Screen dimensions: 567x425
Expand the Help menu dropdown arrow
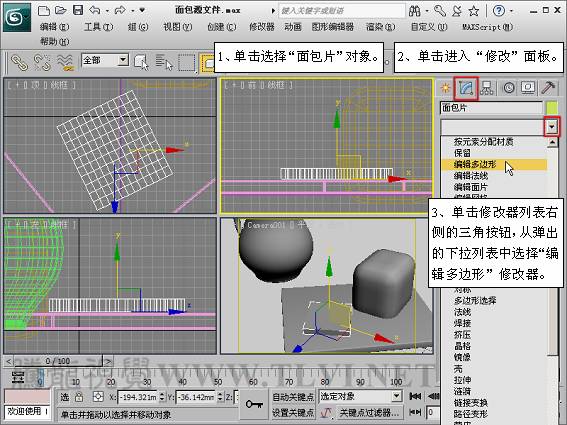(511, 11)
